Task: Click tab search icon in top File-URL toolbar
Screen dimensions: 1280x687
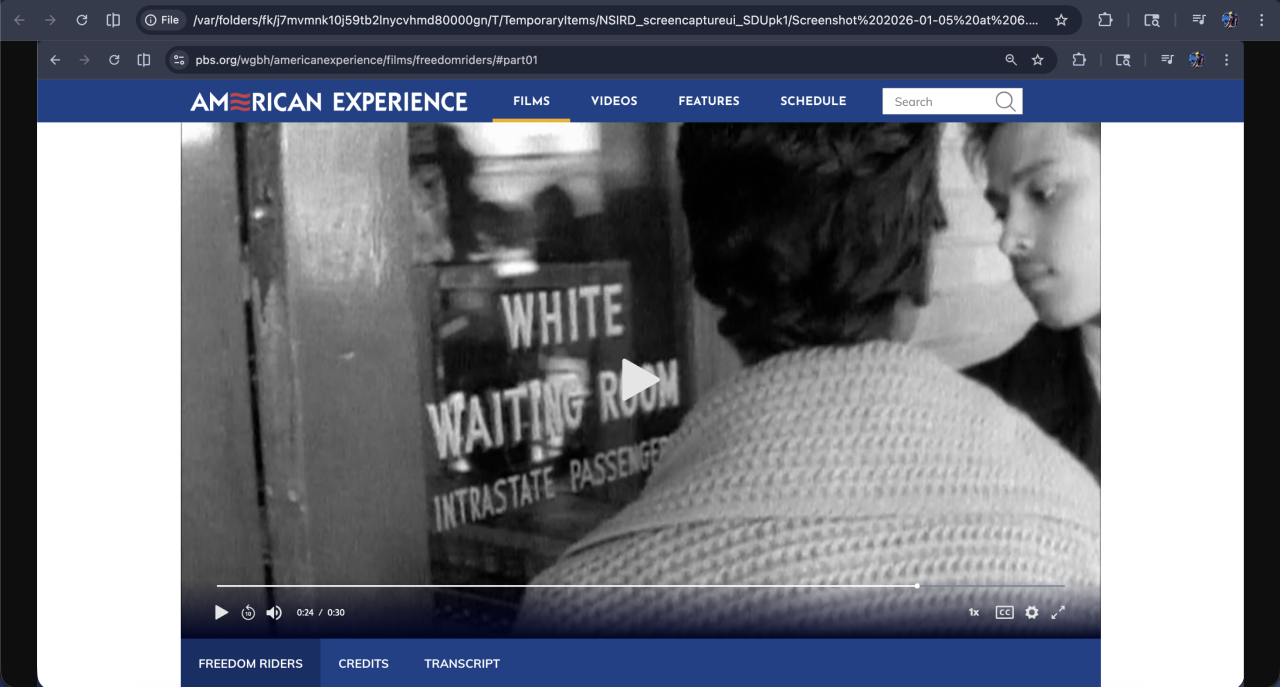Action: (1152, 20)
